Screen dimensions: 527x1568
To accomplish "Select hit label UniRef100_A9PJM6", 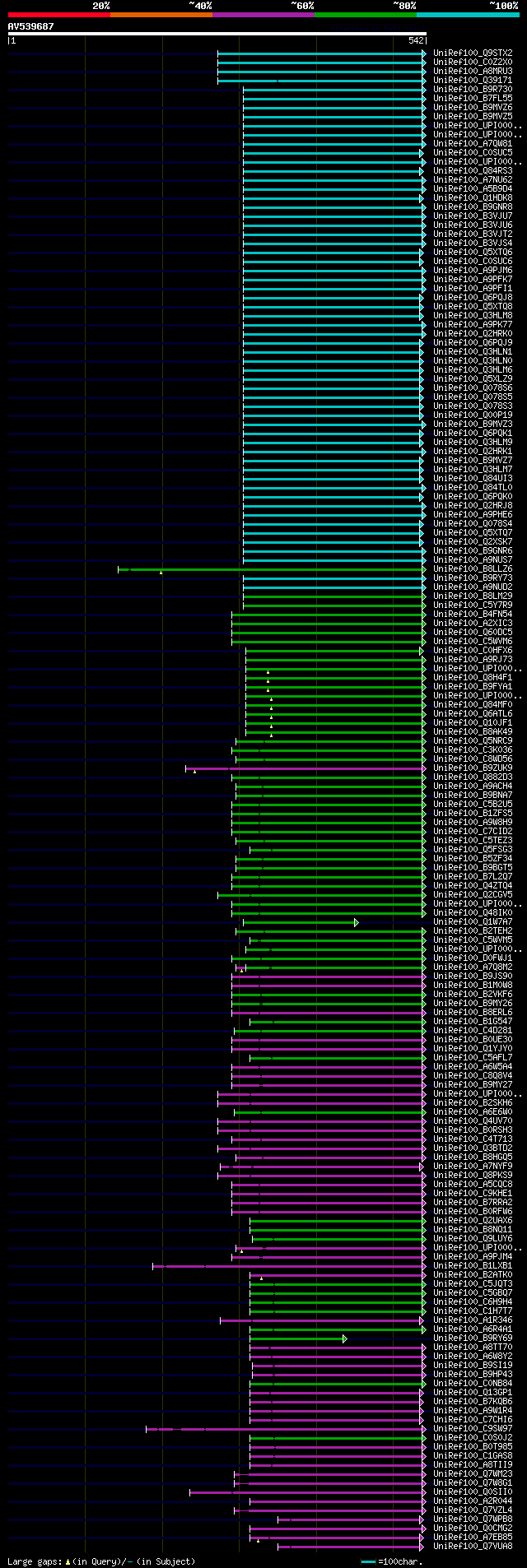I will [x=473, y=271].
